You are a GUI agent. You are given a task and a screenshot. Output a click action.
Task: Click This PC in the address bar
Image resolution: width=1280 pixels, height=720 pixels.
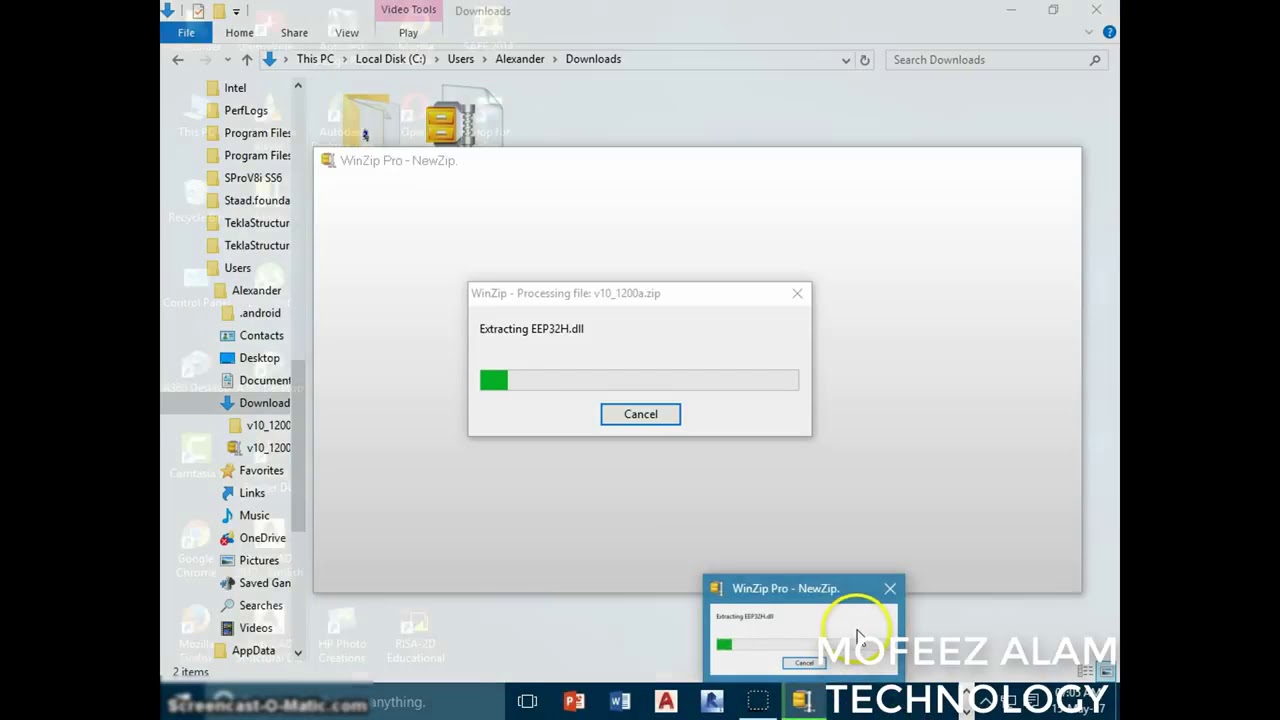click(315, 59)
